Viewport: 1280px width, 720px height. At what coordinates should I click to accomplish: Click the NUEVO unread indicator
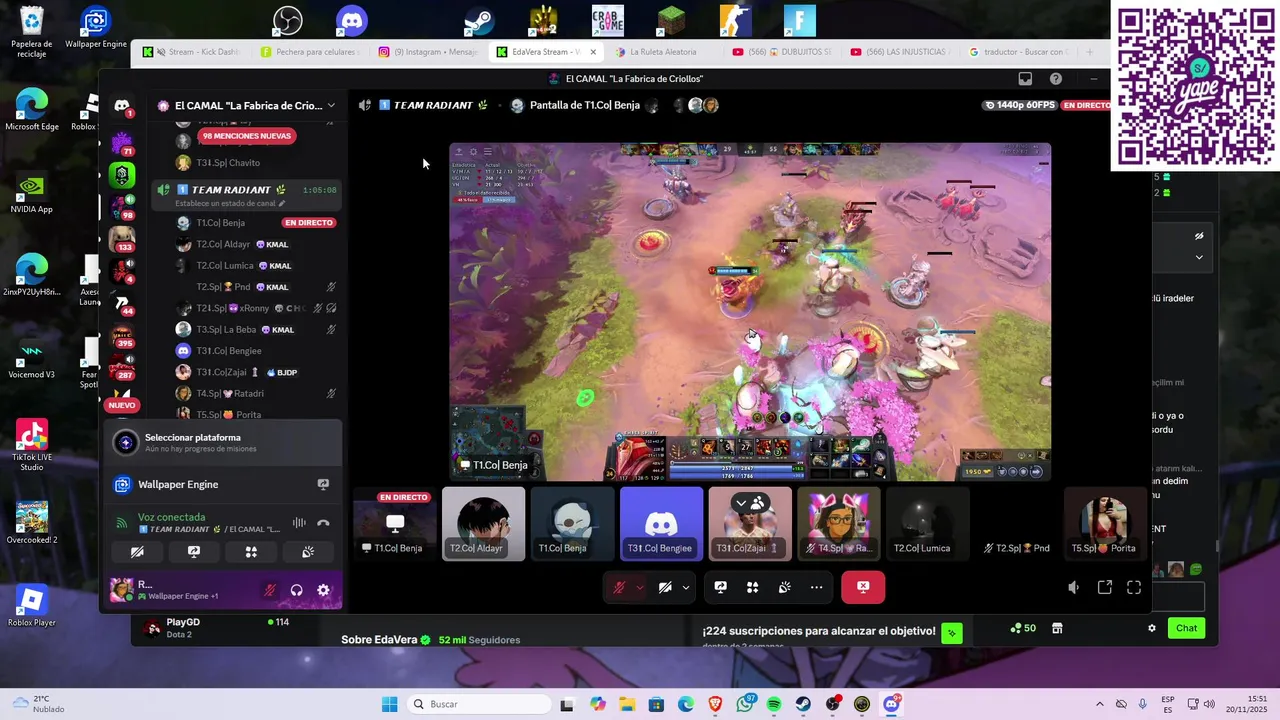[122, 405]
